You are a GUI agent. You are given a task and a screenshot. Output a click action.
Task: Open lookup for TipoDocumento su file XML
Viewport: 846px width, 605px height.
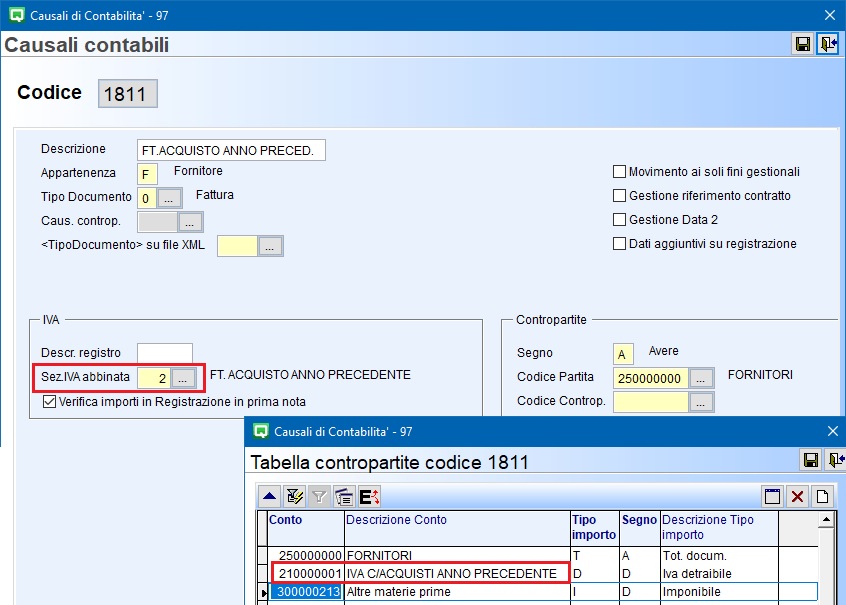click(x=270, y=246)
